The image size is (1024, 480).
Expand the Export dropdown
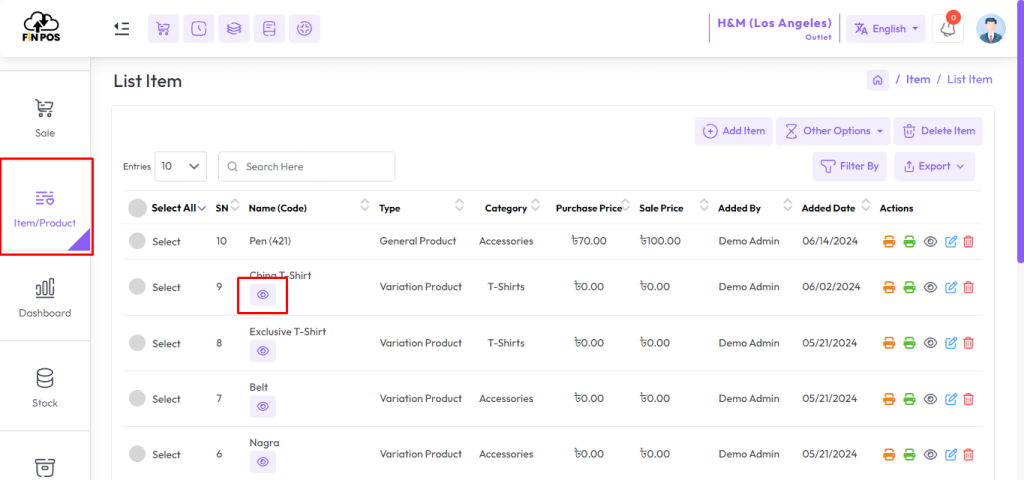tap(935, 167)
